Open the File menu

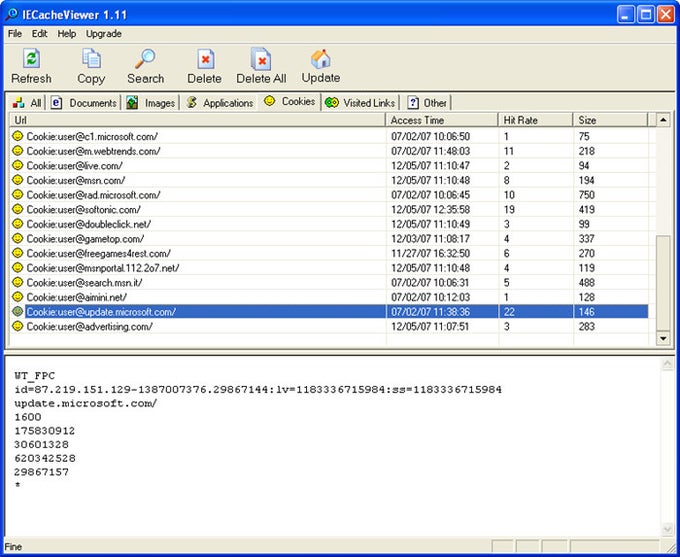[15, 33]
